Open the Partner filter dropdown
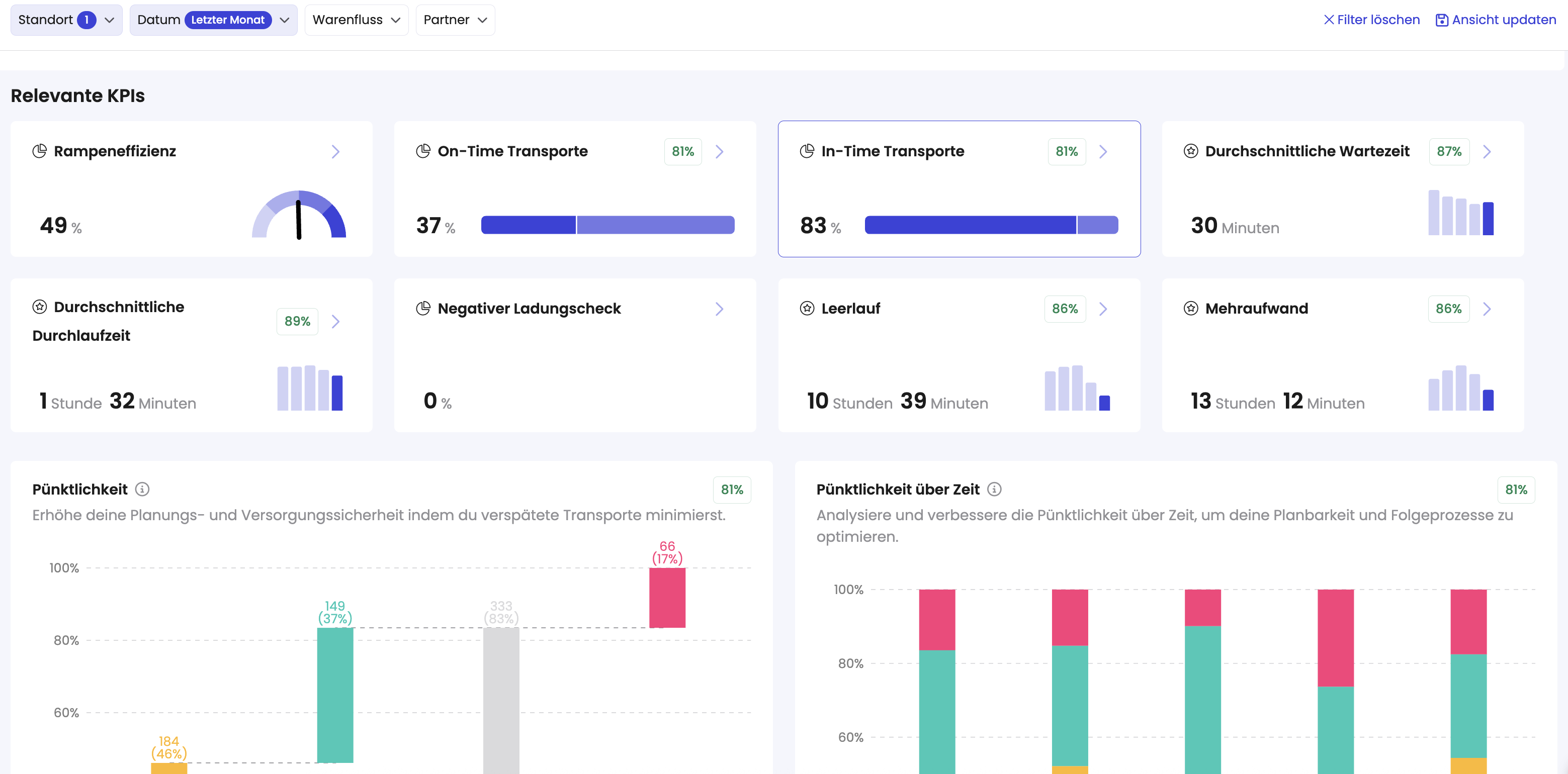This screenshot has height=774, width=1568. pyautogui.click(x=455, y=20)
